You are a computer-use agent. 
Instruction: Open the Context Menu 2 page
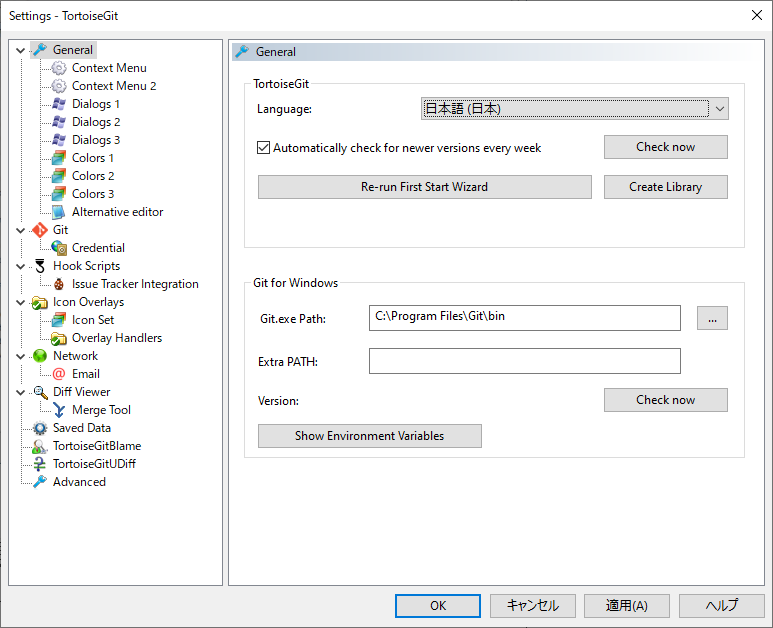pyautogui.click(x=114, y=86)
